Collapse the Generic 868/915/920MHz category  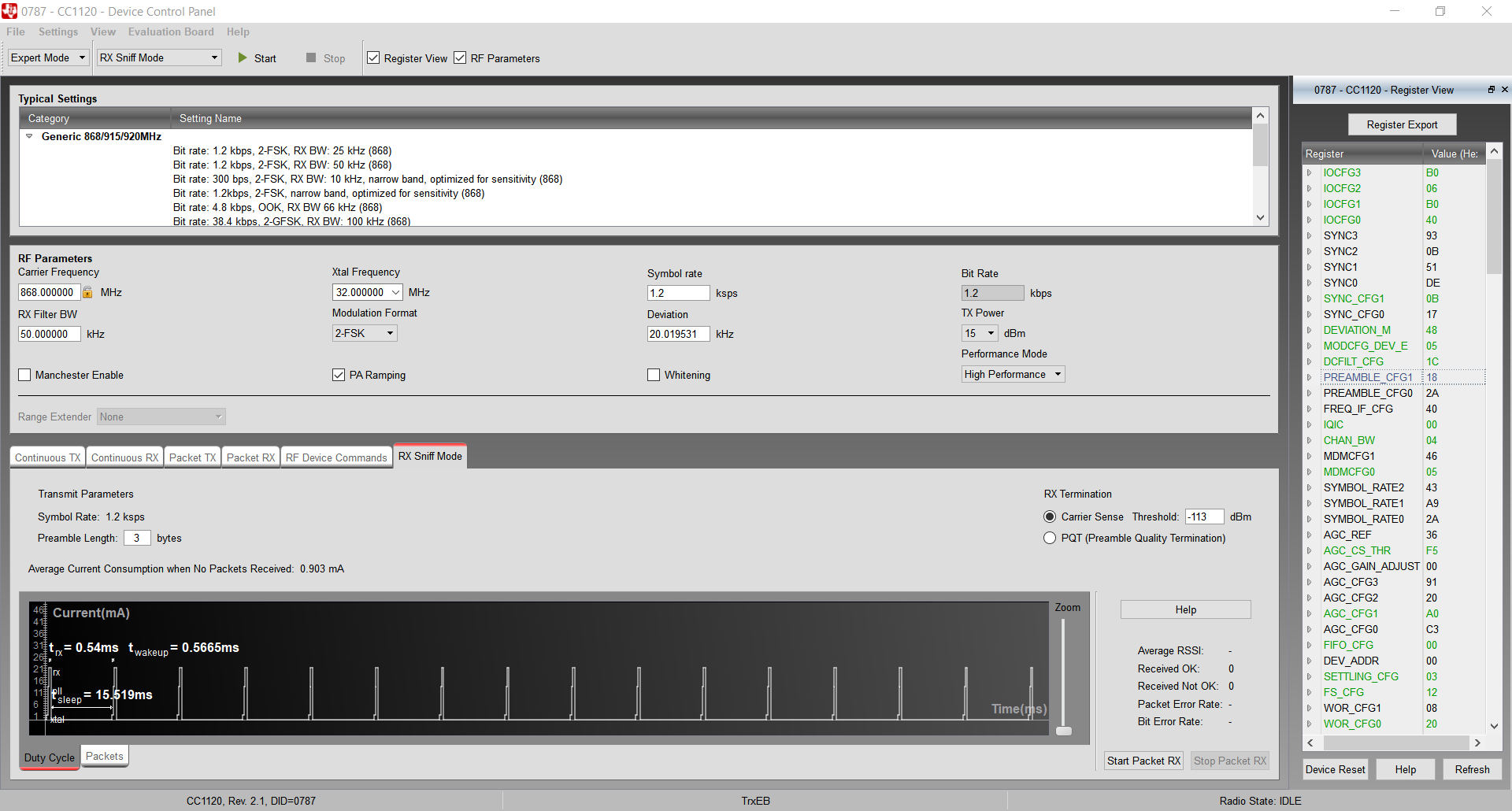click(x=29, y=136)
